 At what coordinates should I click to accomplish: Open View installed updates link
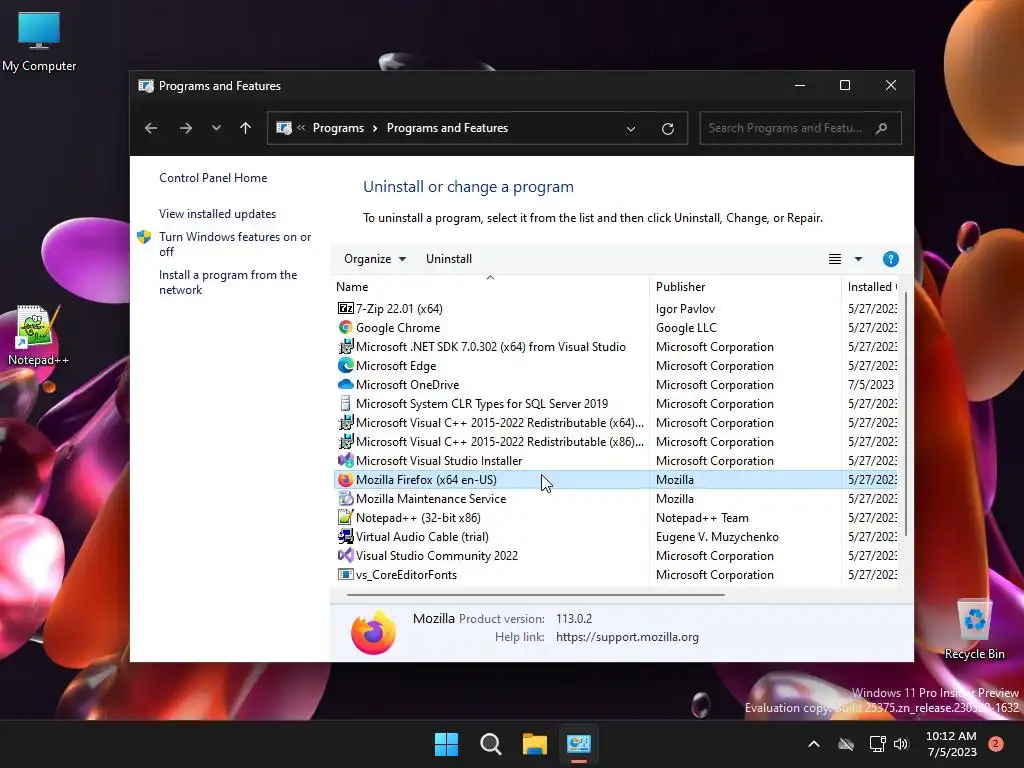217,214
